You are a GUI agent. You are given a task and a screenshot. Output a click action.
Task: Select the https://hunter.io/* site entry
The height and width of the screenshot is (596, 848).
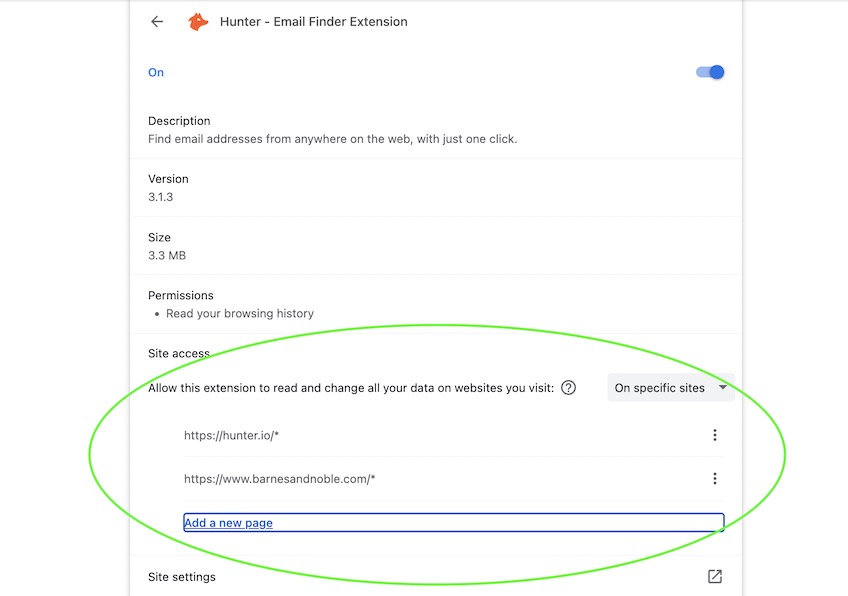pos(231,435)
